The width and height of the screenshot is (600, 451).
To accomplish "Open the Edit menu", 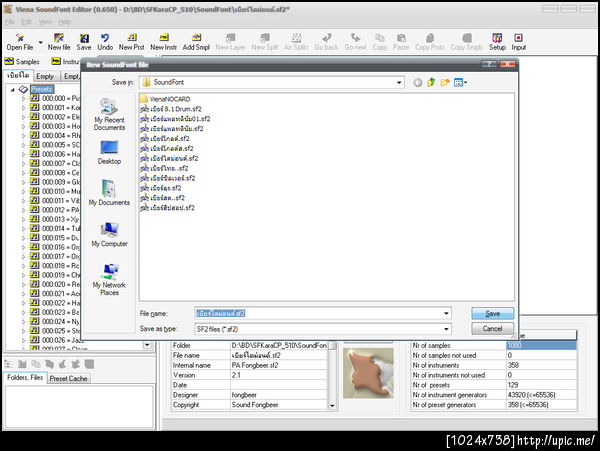I will pyautogui.click(x=26, y=22).
